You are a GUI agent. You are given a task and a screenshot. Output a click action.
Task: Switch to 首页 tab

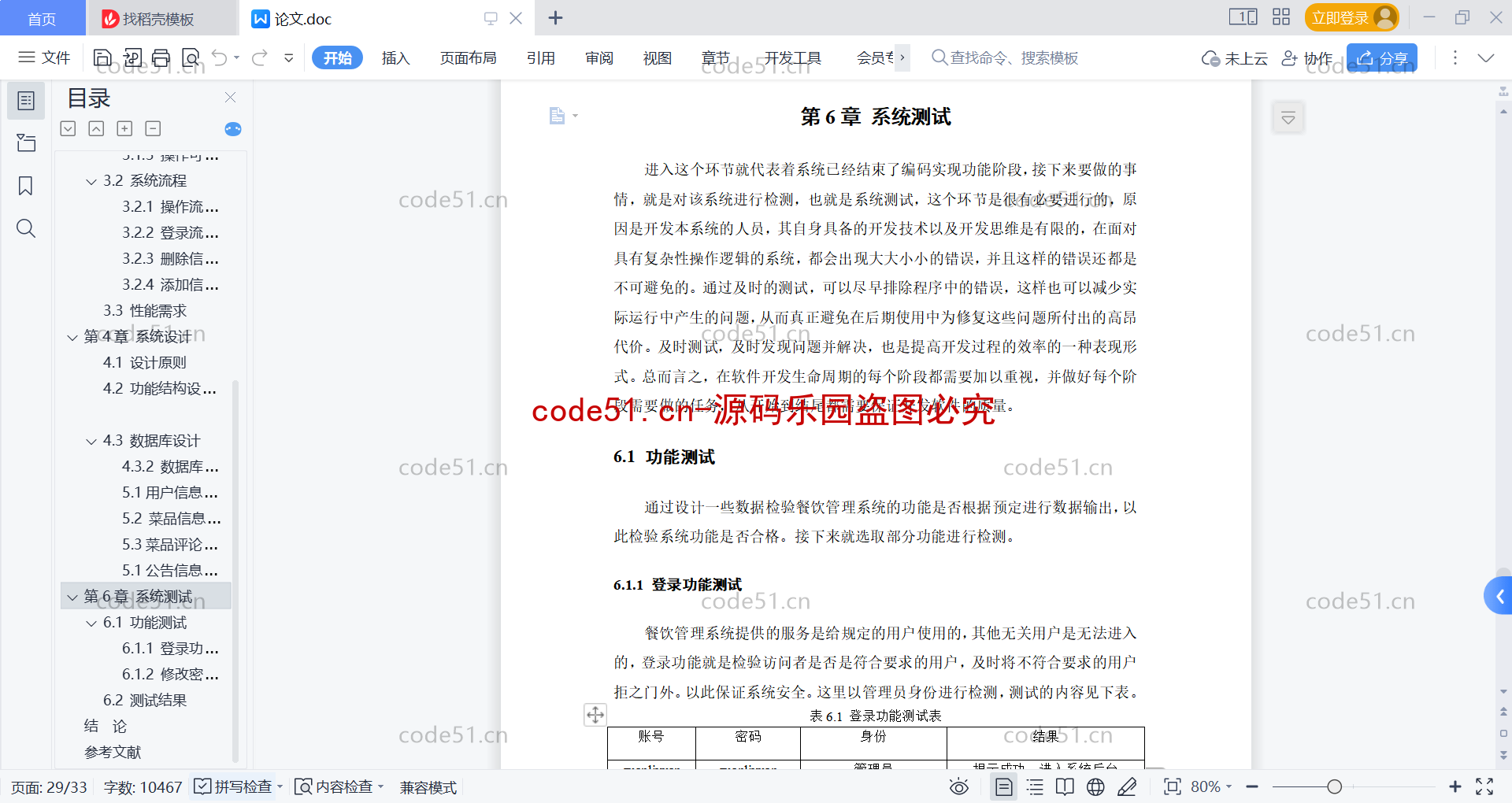tap(42, 18)
